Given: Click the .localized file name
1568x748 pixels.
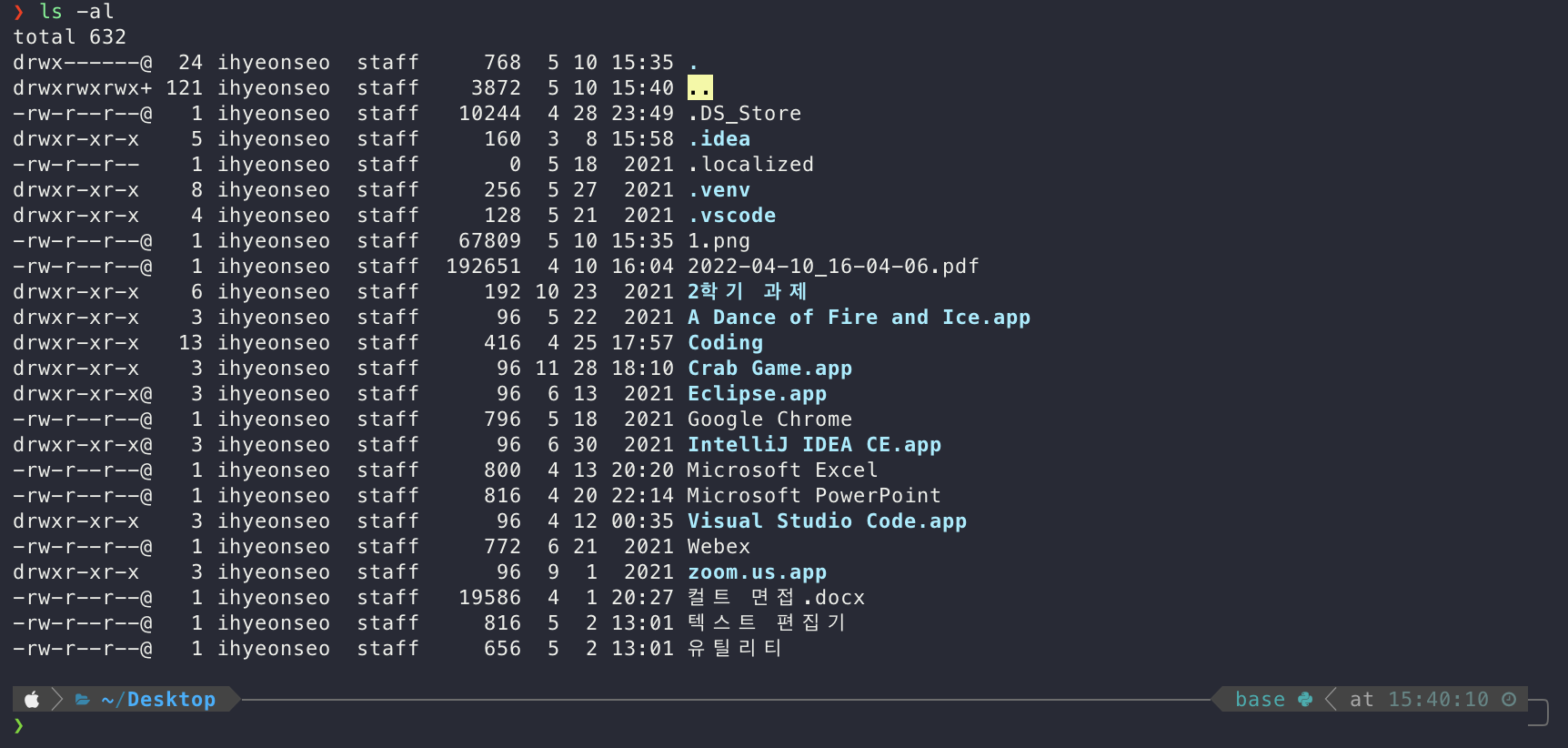Looking at the screenshot, I should point(751,165).
